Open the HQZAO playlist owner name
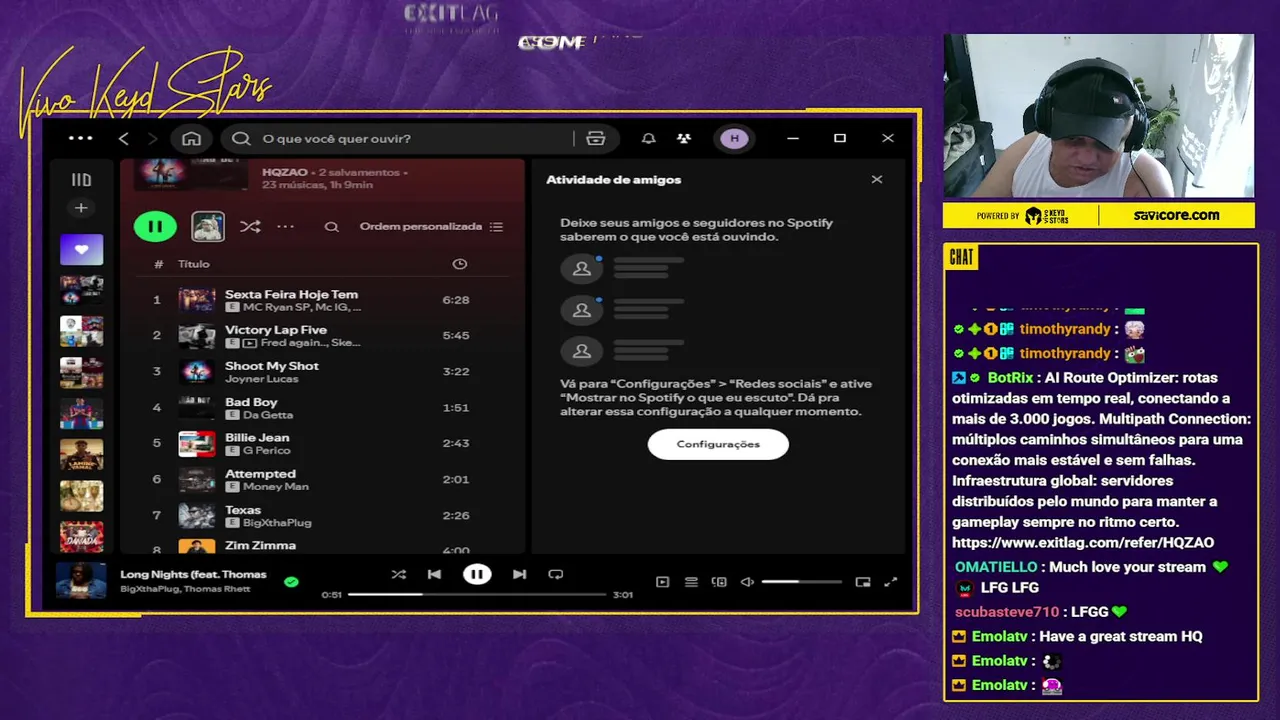Screen dimensions: 1280x720 click(284, 172)
